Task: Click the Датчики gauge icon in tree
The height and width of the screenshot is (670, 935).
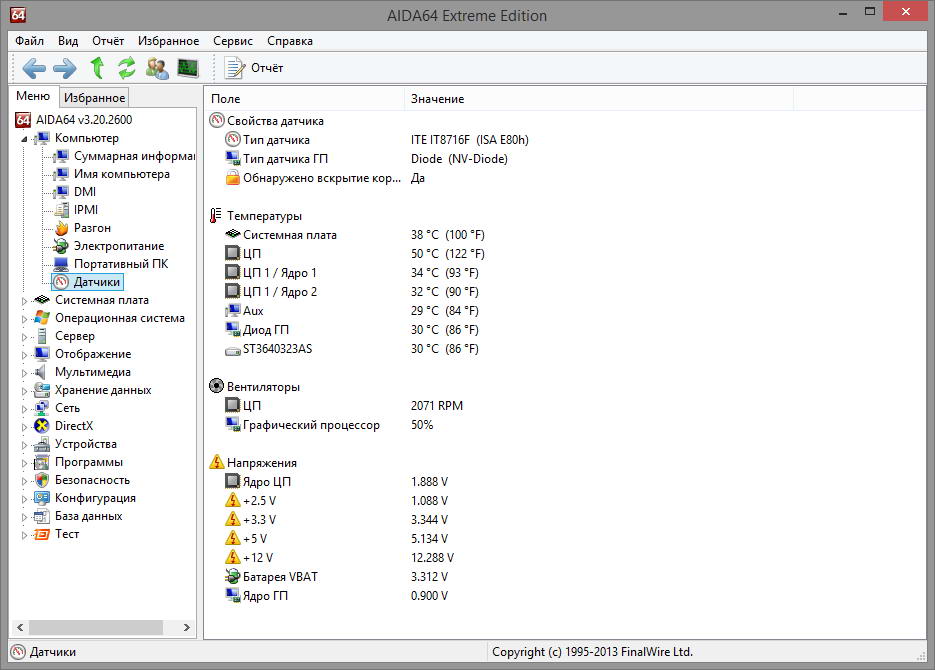Action: tap(61, 282)
